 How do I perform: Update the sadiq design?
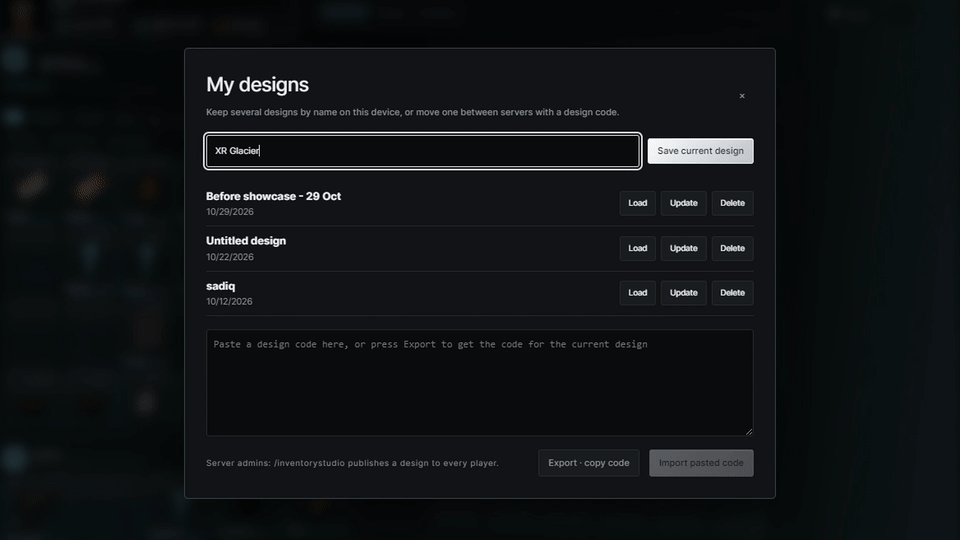[683, 293]
